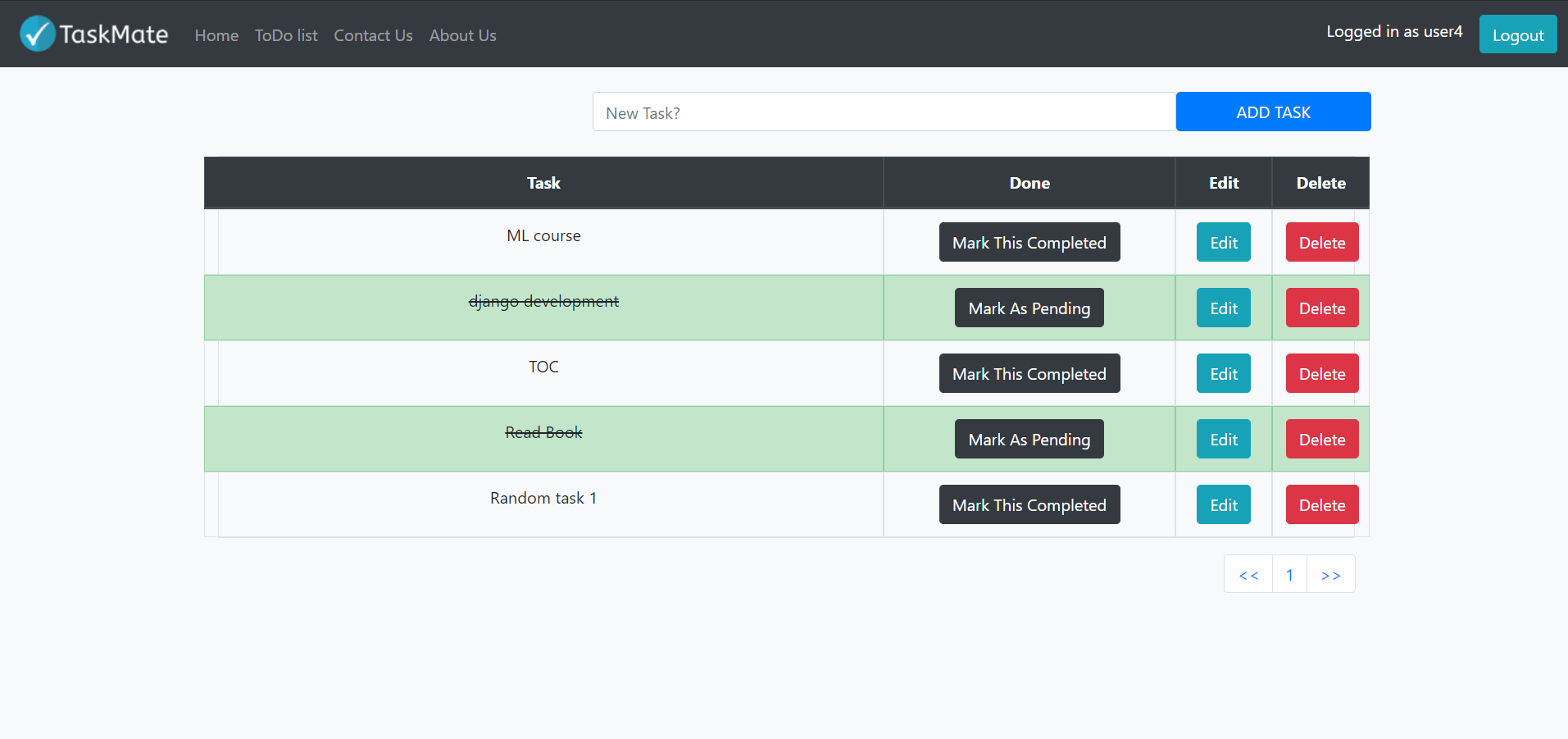Image resolution: width=1568 pixels, height=739 pixels.
Task: Mark ML course as completed
Action: point(1029,242)
